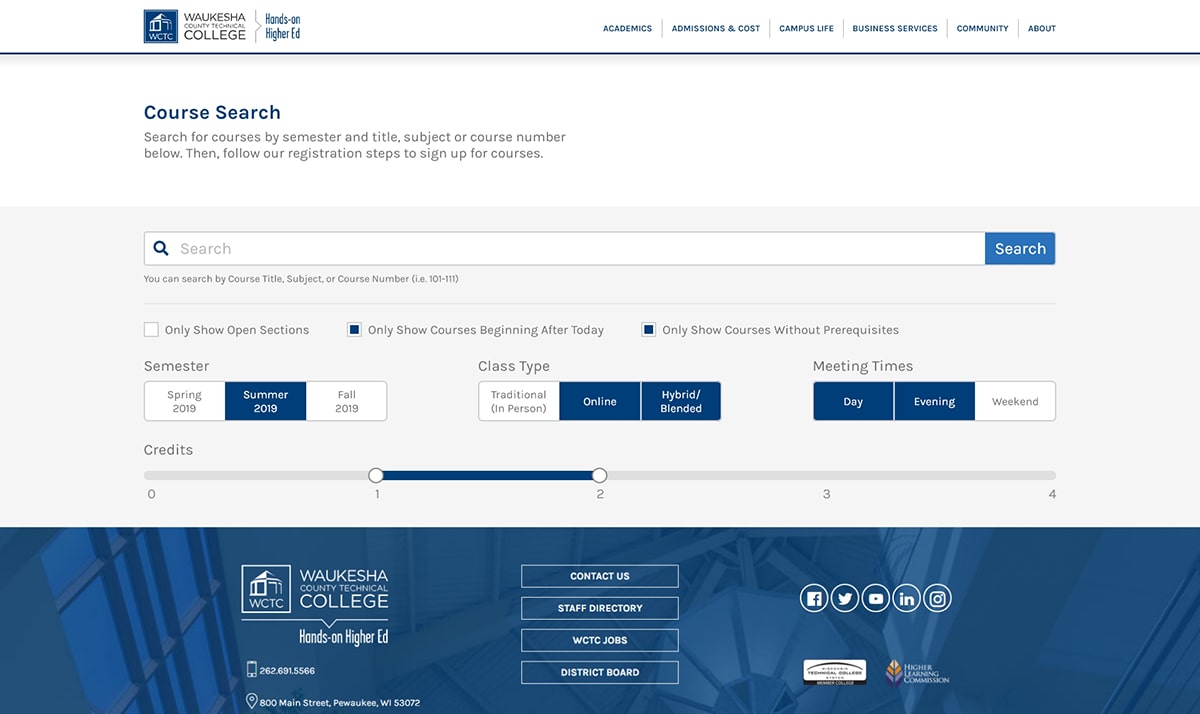This screenshot has height=714, width=1200.
Task: Open the Twitter social icon
Action: [845, 599]
